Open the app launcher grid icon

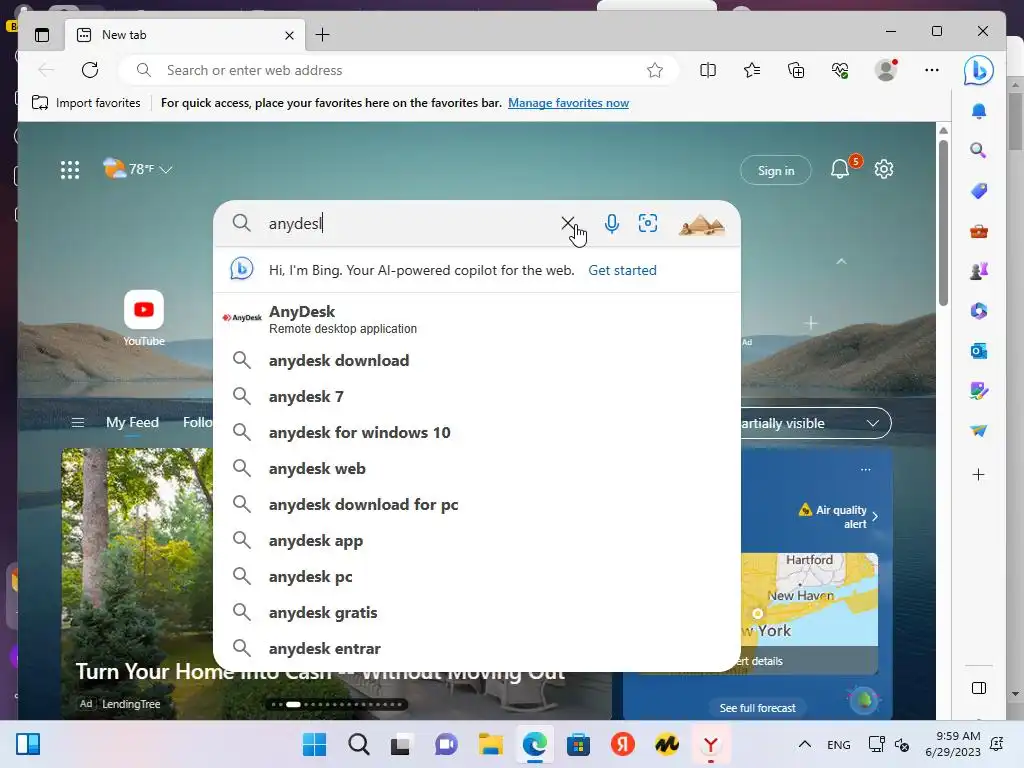[x=70, y=170]
